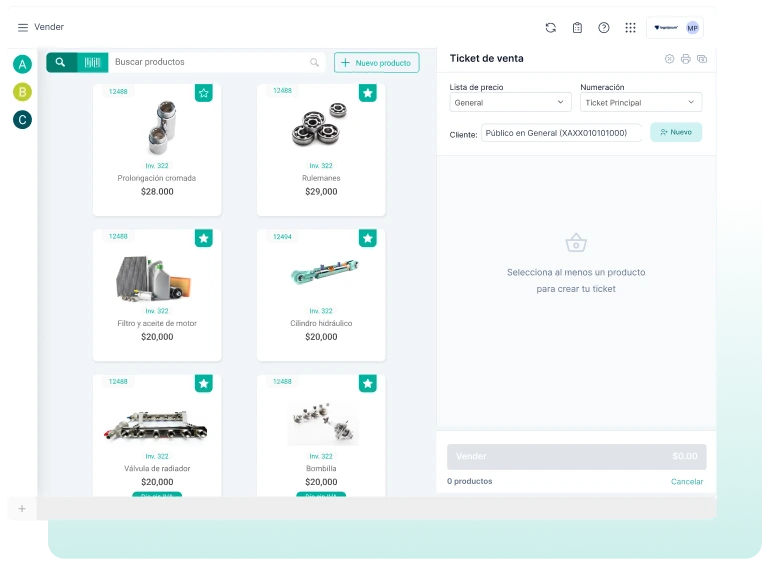Open the apps grid icon
The image size is (771, 569).
[x=630, y=28]
